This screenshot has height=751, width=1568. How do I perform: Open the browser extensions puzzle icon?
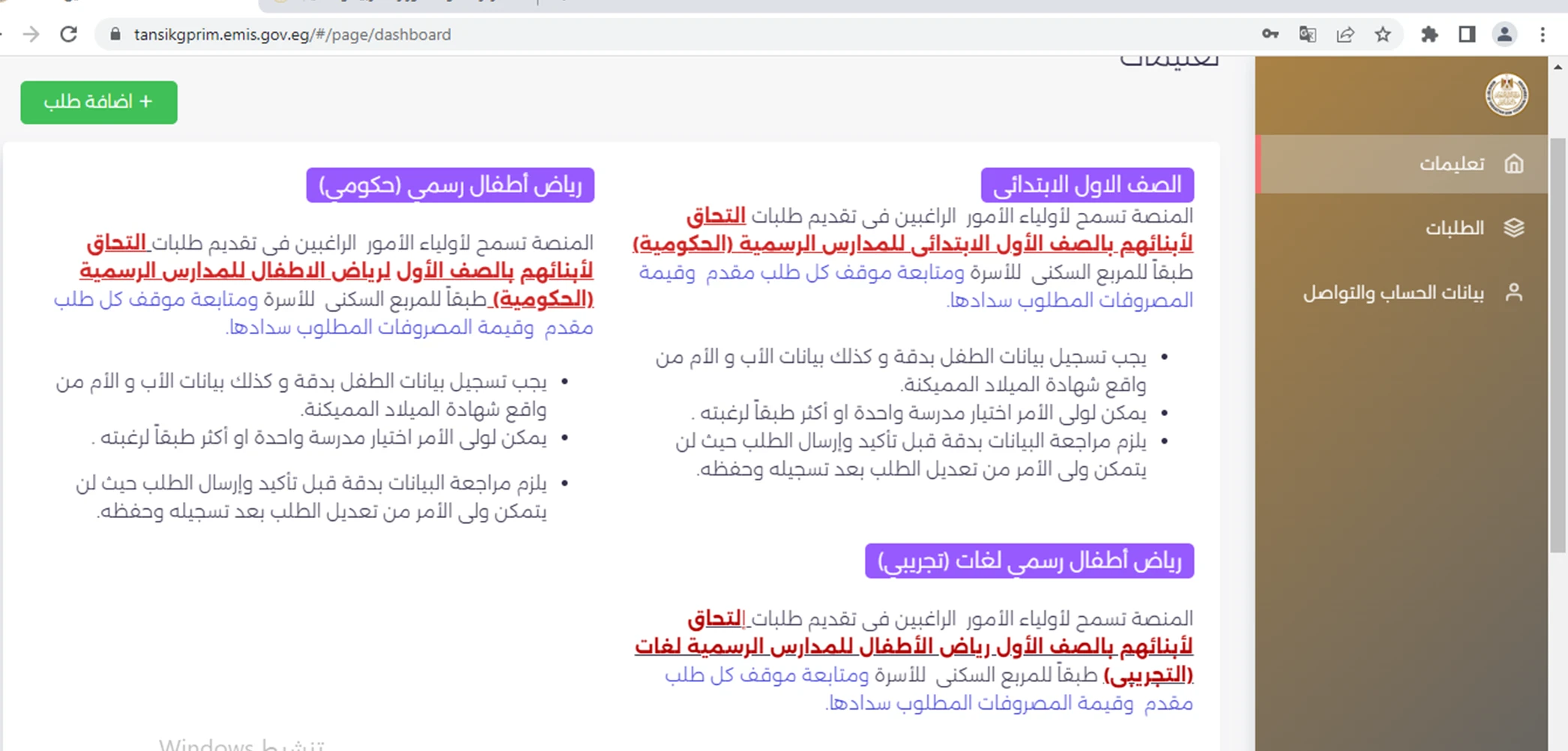point(1429,34)
